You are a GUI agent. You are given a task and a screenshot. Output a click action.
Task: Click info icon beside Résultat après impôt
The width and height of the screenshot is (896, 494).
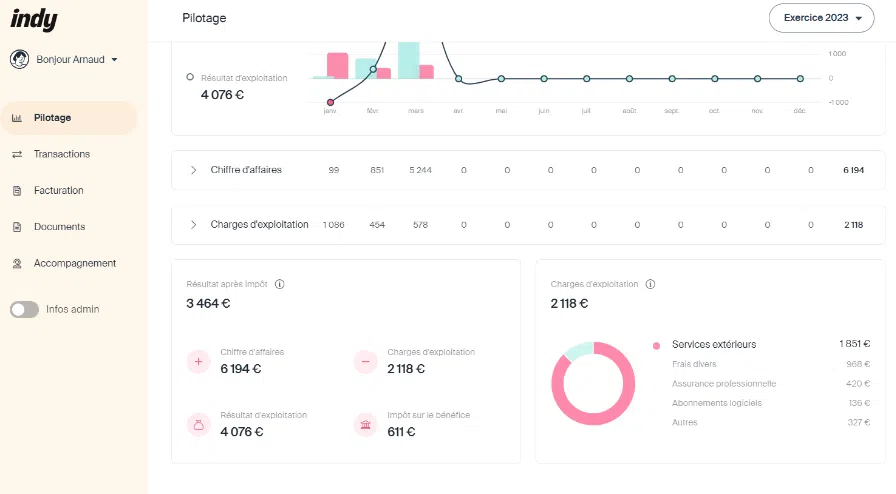click(279, 284)
